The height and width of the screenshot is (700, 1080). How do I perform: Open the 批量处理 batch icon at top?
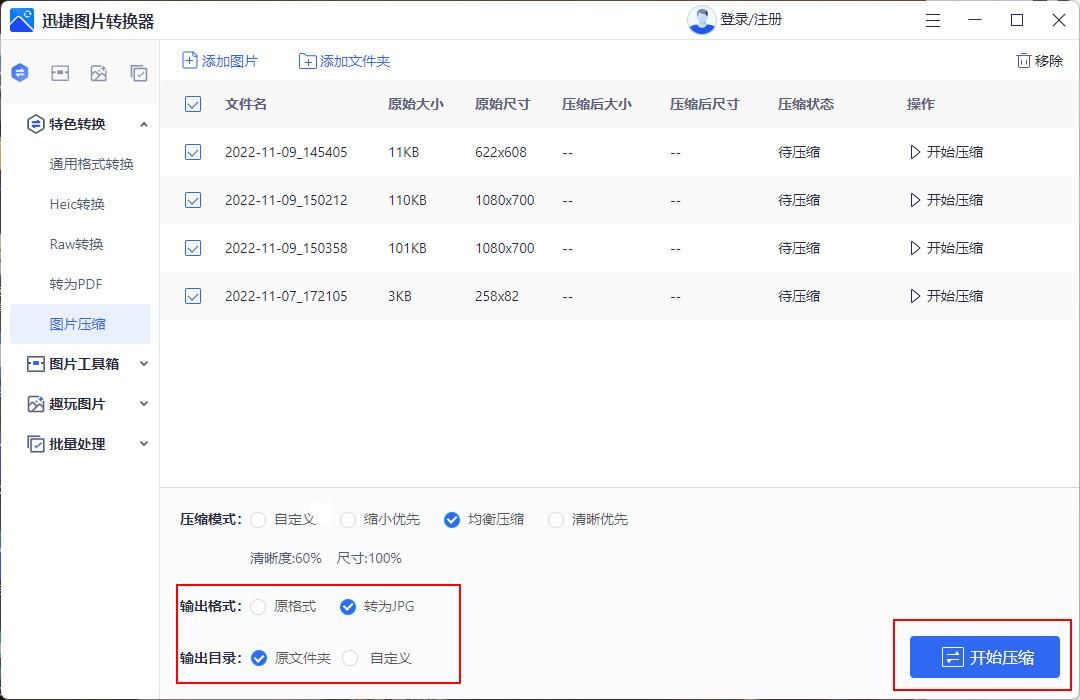point(139,72)
